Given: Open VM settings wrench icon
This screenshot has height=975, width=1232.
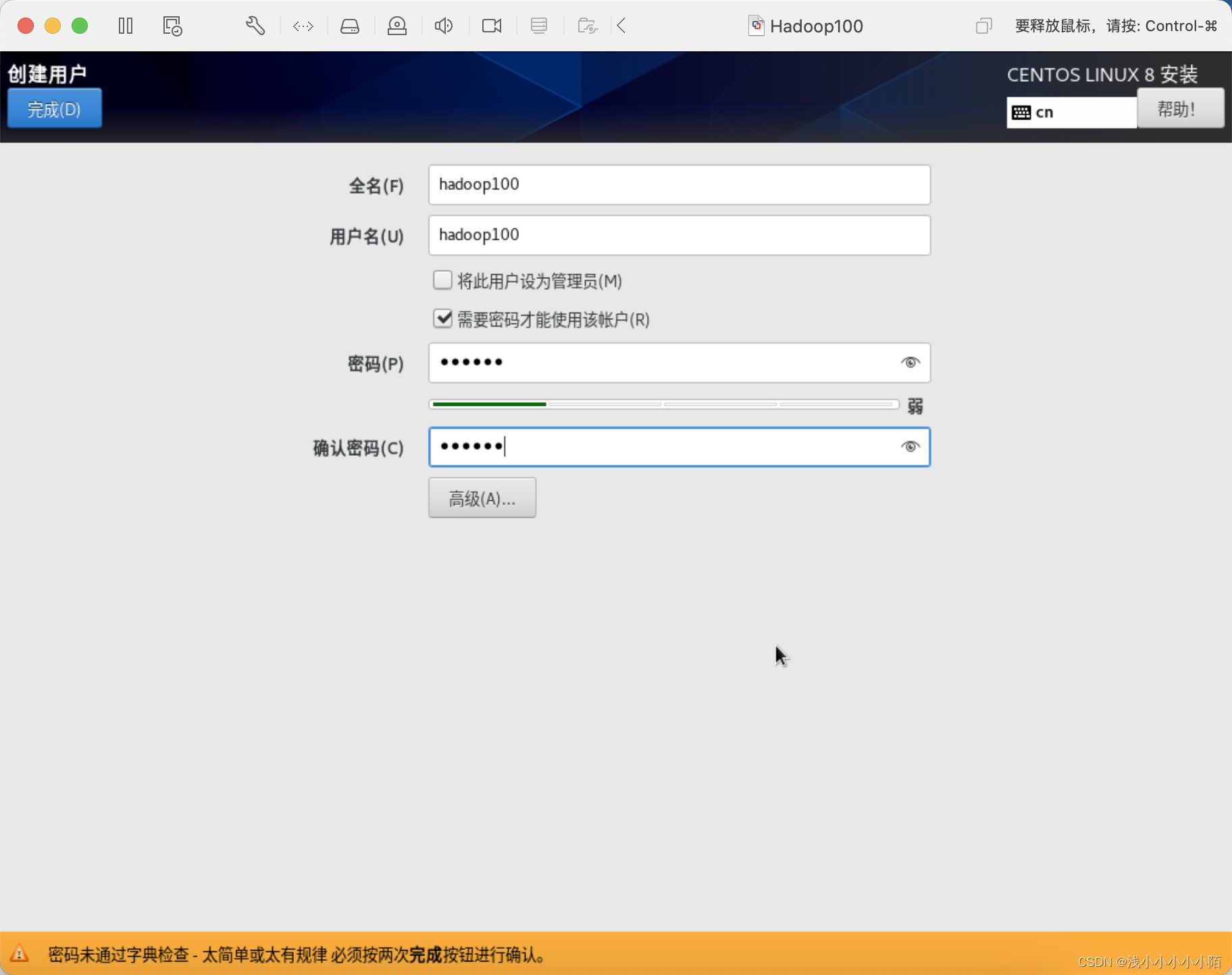Looking at the screenshot, I should pos(255,26).
